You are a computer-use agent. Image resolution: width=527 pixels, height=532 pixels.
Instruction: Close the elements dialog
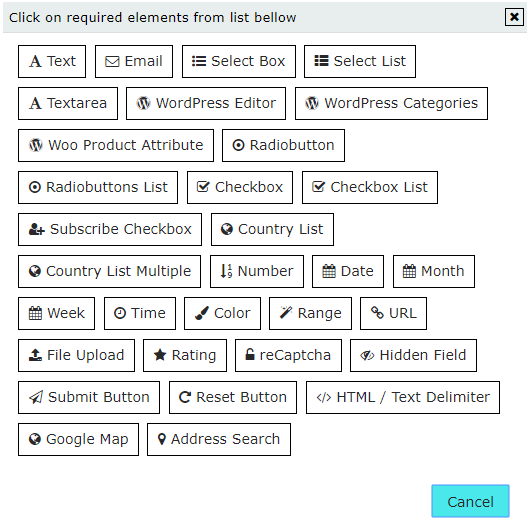tap(514, 17)
